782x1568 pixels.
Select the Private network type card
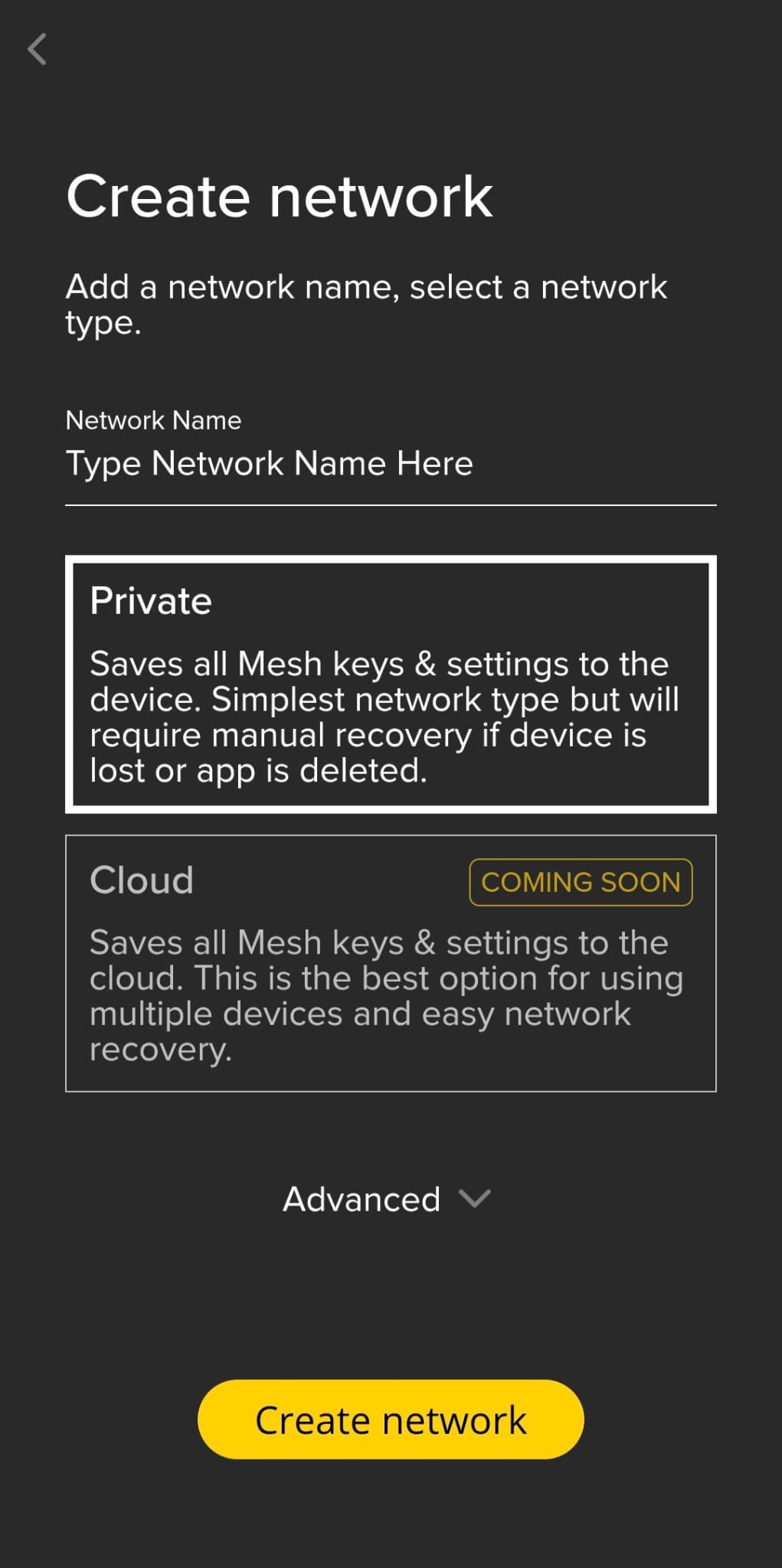point(391,684)
